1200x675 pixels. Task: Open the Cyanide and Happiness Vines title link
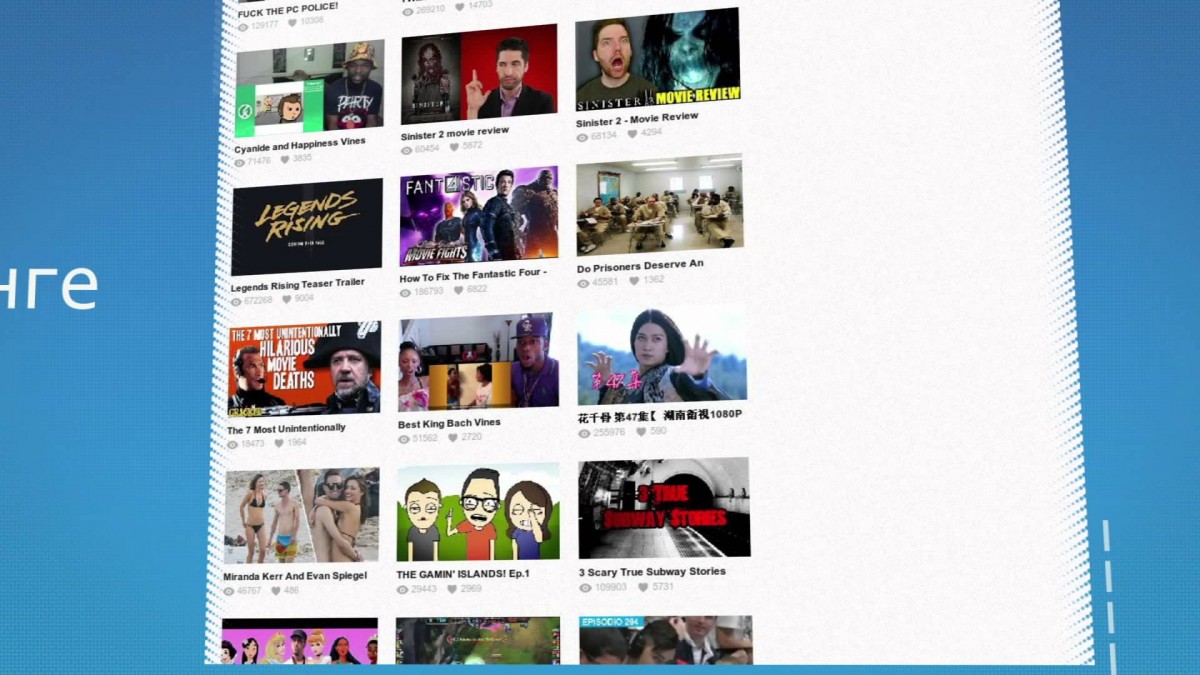point(299,146)
